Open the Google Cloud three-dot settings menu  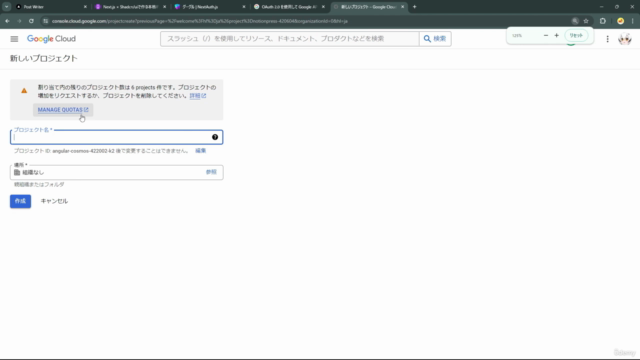(607, 39)
